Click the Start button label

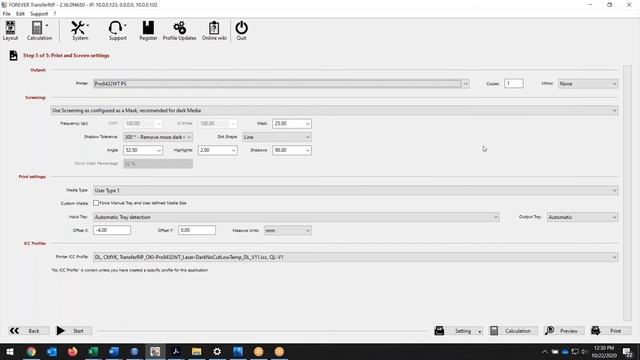coord(78,331)
